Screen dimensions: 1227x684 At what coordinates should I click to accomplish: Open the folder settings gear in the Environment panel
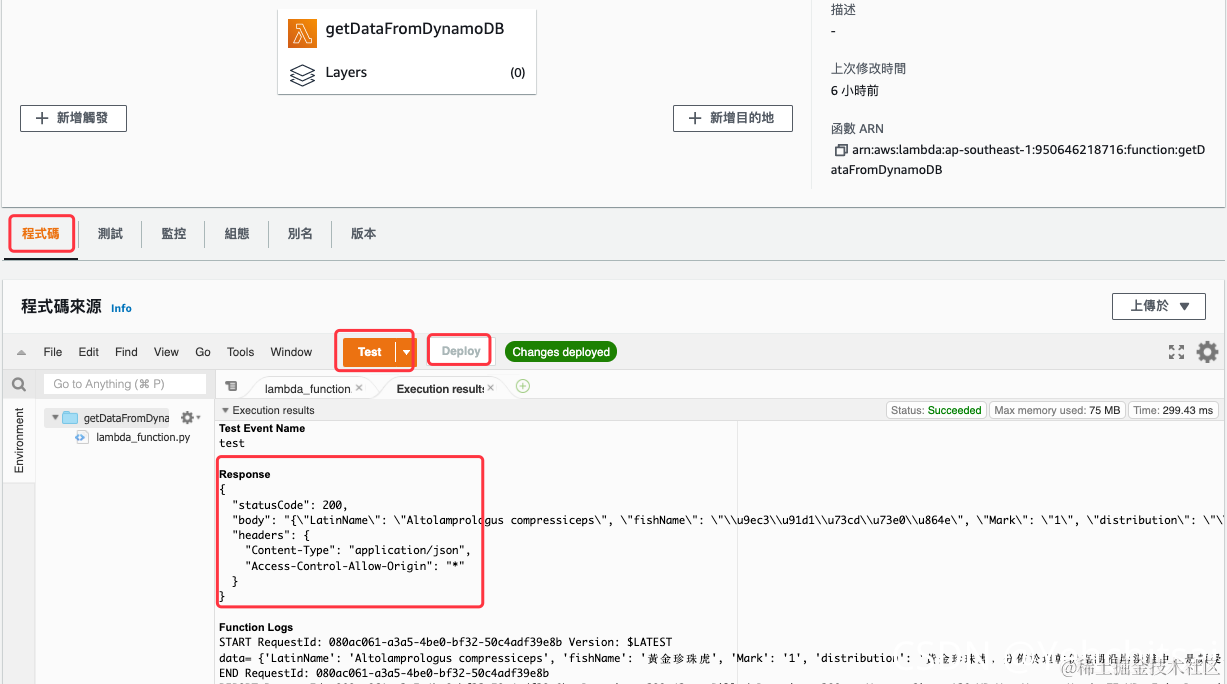(189, 418)
